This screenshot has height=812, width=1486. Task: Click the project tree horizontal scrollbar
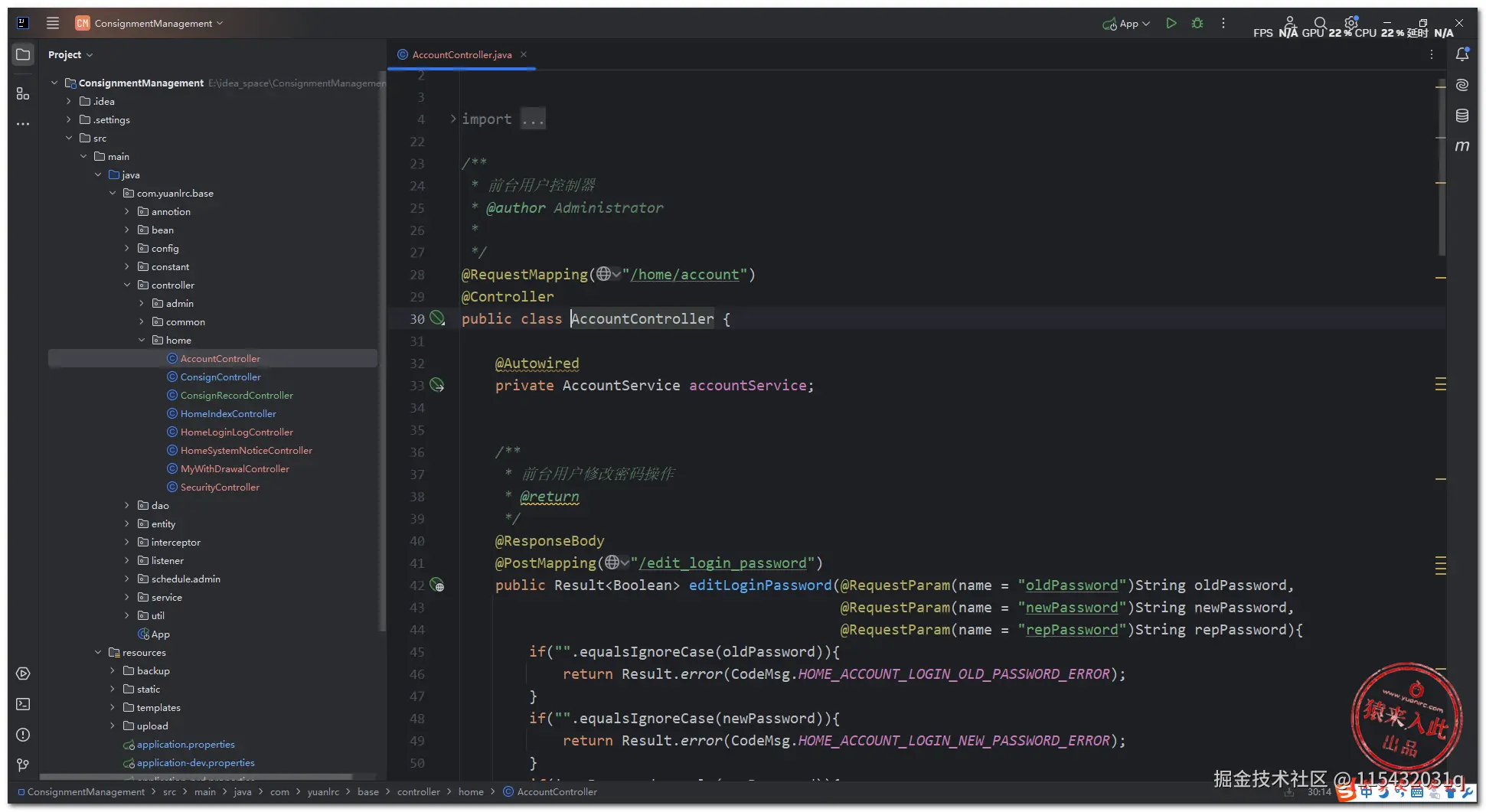(196, 777)
